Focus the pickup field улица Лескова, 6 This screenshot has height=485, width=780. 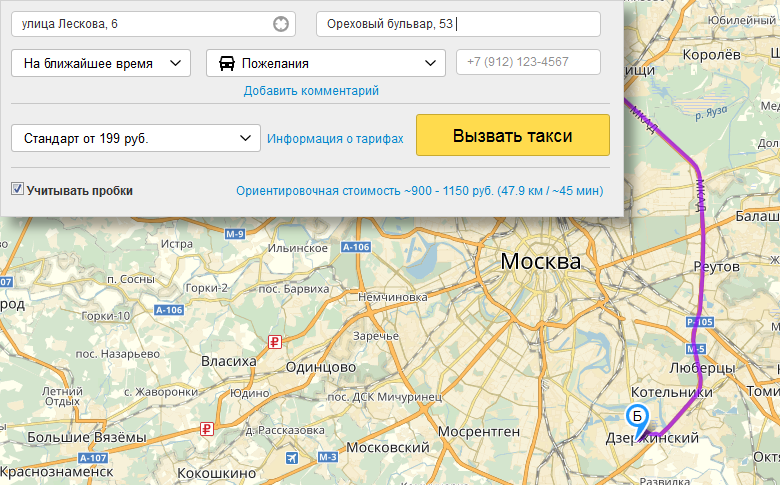pyautogui.click(x=153, y=24)
